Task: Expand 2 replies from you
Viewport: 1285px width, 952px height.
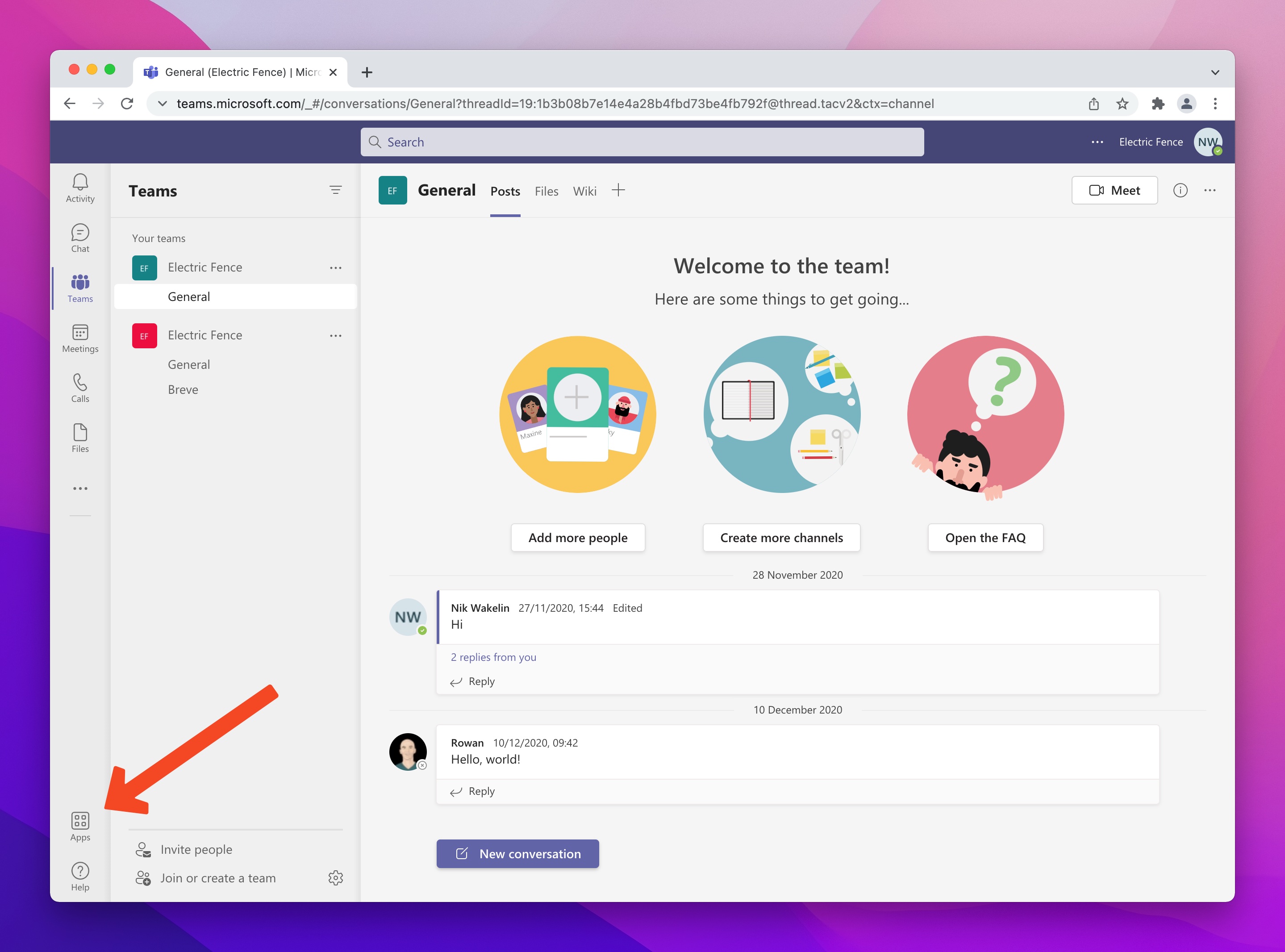Action: 493,657
